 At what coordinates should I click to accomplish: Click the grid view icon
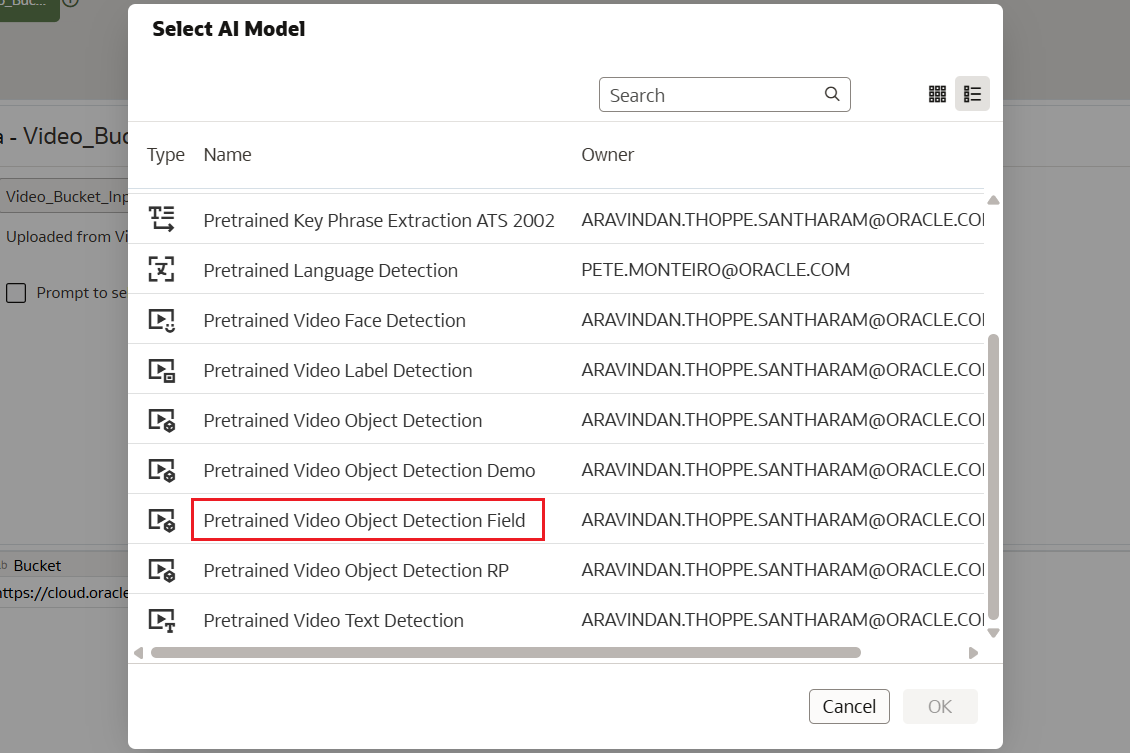point(937,93)
